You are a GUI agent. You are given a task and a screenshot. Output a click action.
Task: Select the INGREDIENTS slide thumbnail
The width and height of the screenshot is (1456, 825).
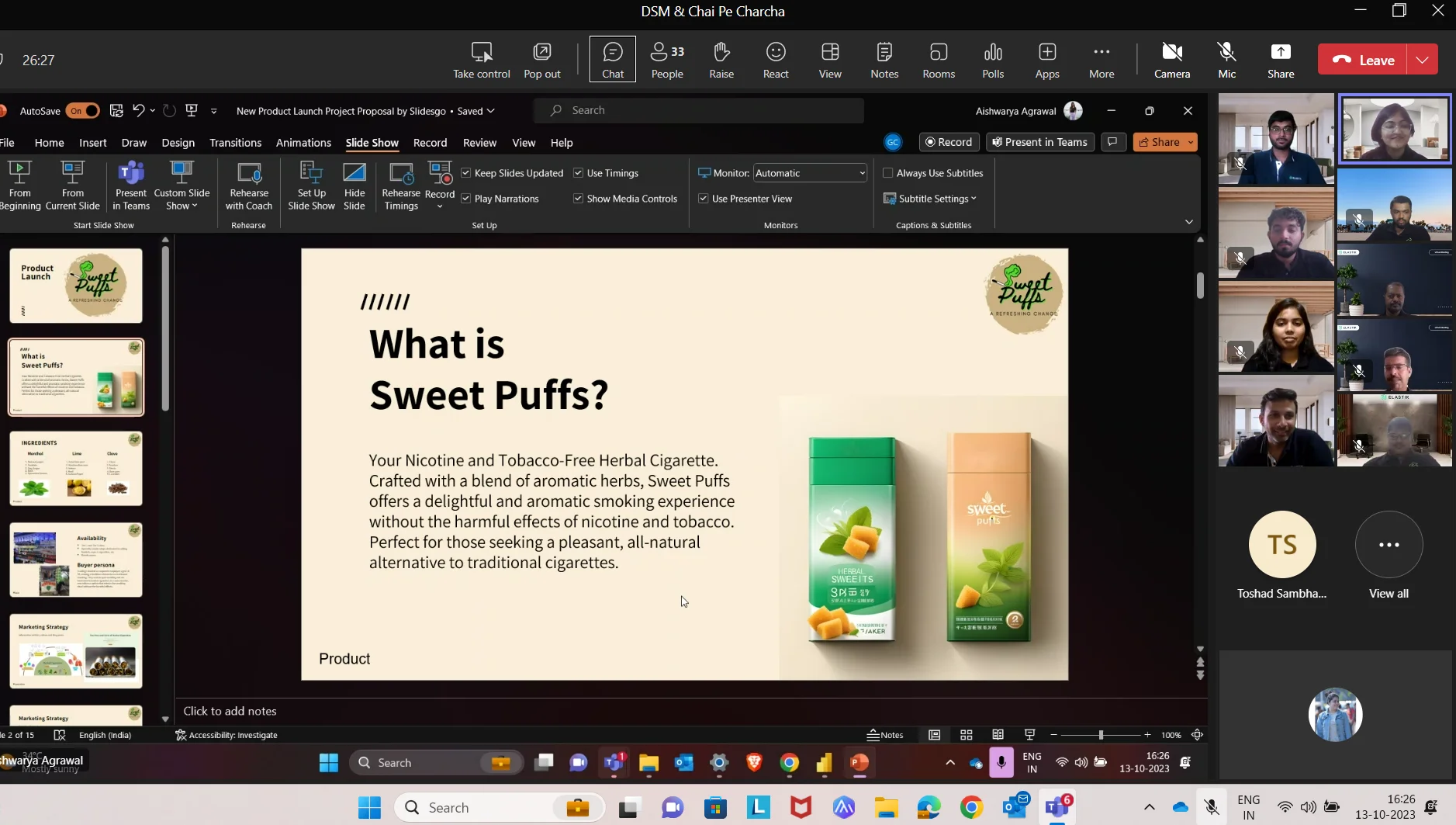pyautogui.click(x=76, y=469)
